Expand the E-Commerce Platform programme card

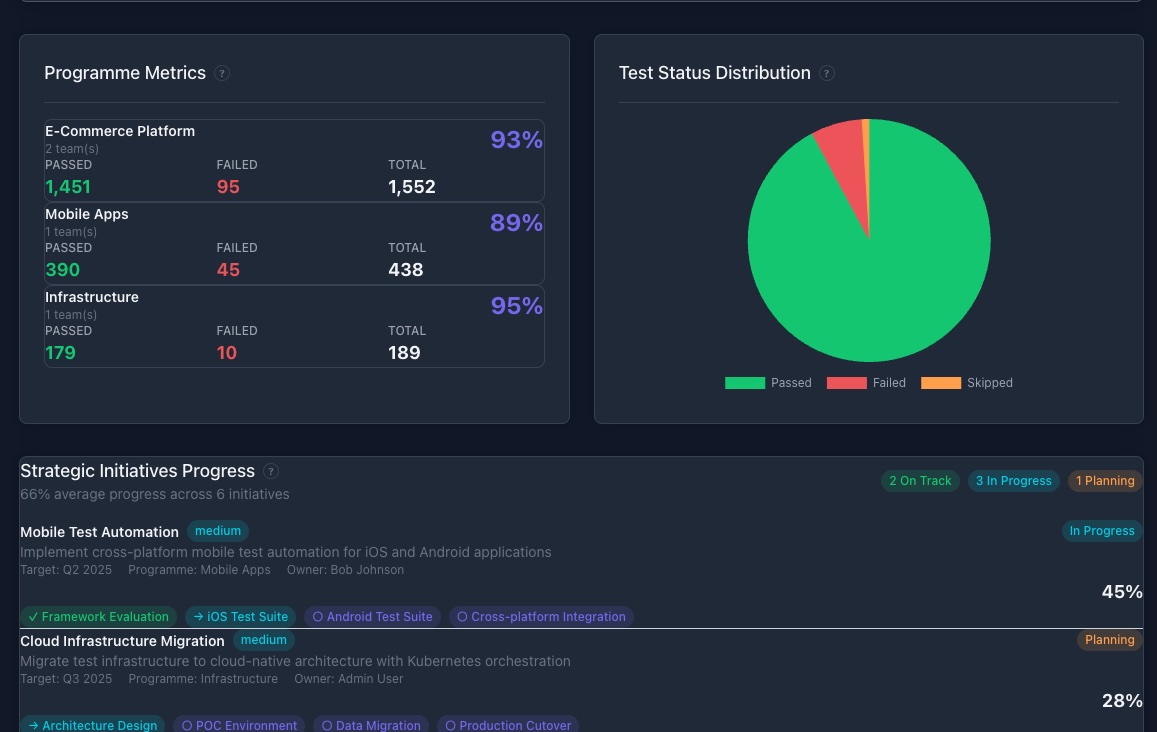click(x=294, y=160)
